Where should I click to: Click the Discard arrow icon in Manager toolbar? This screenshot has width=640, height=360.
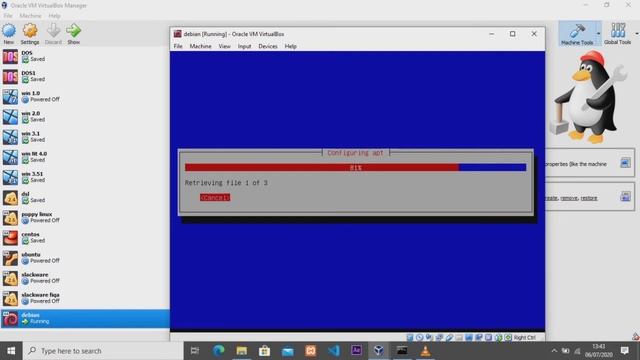pyautogui.click(x=53, y=31)
